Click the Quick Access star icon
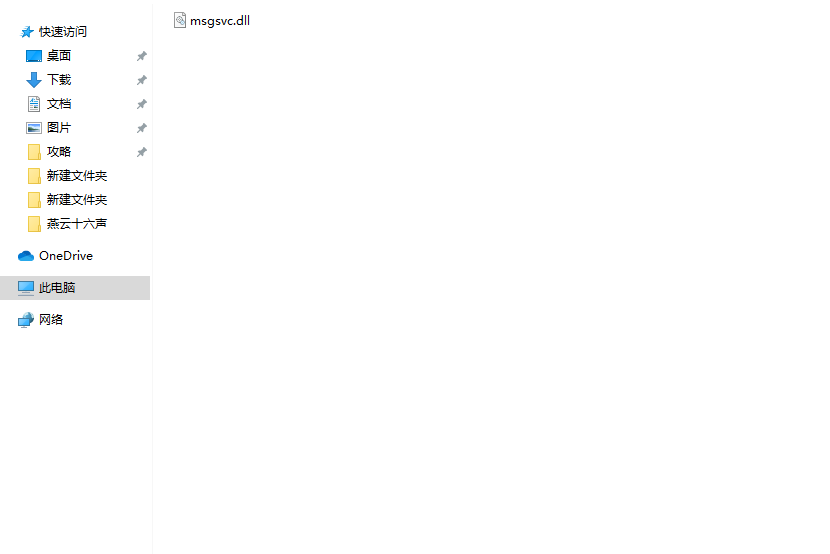 pos(26,32)
